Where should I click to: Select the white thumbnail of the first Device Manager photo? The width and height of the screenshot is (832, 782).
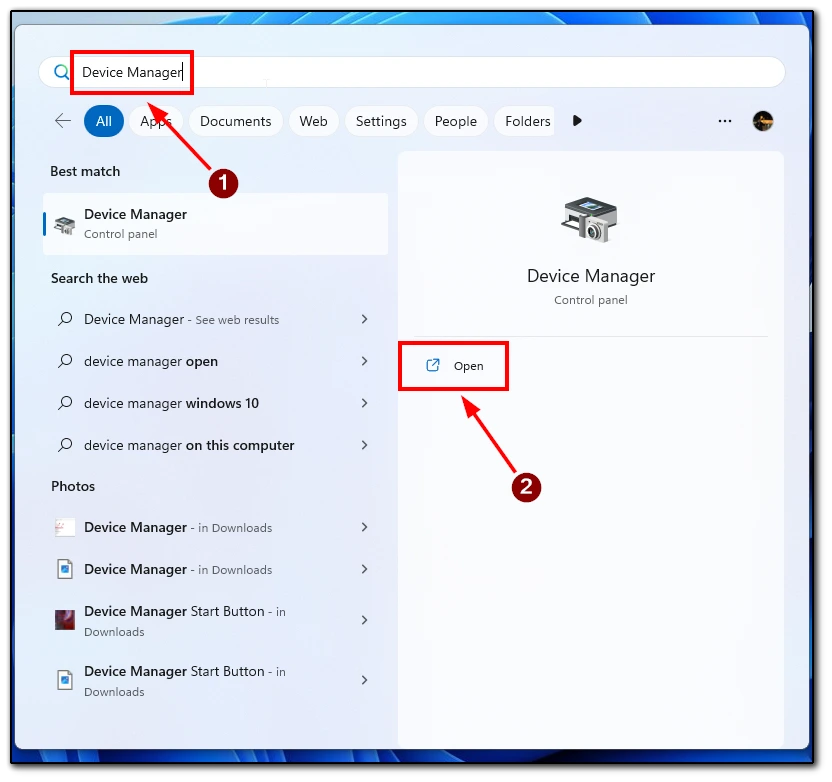[x=65, y=527]
